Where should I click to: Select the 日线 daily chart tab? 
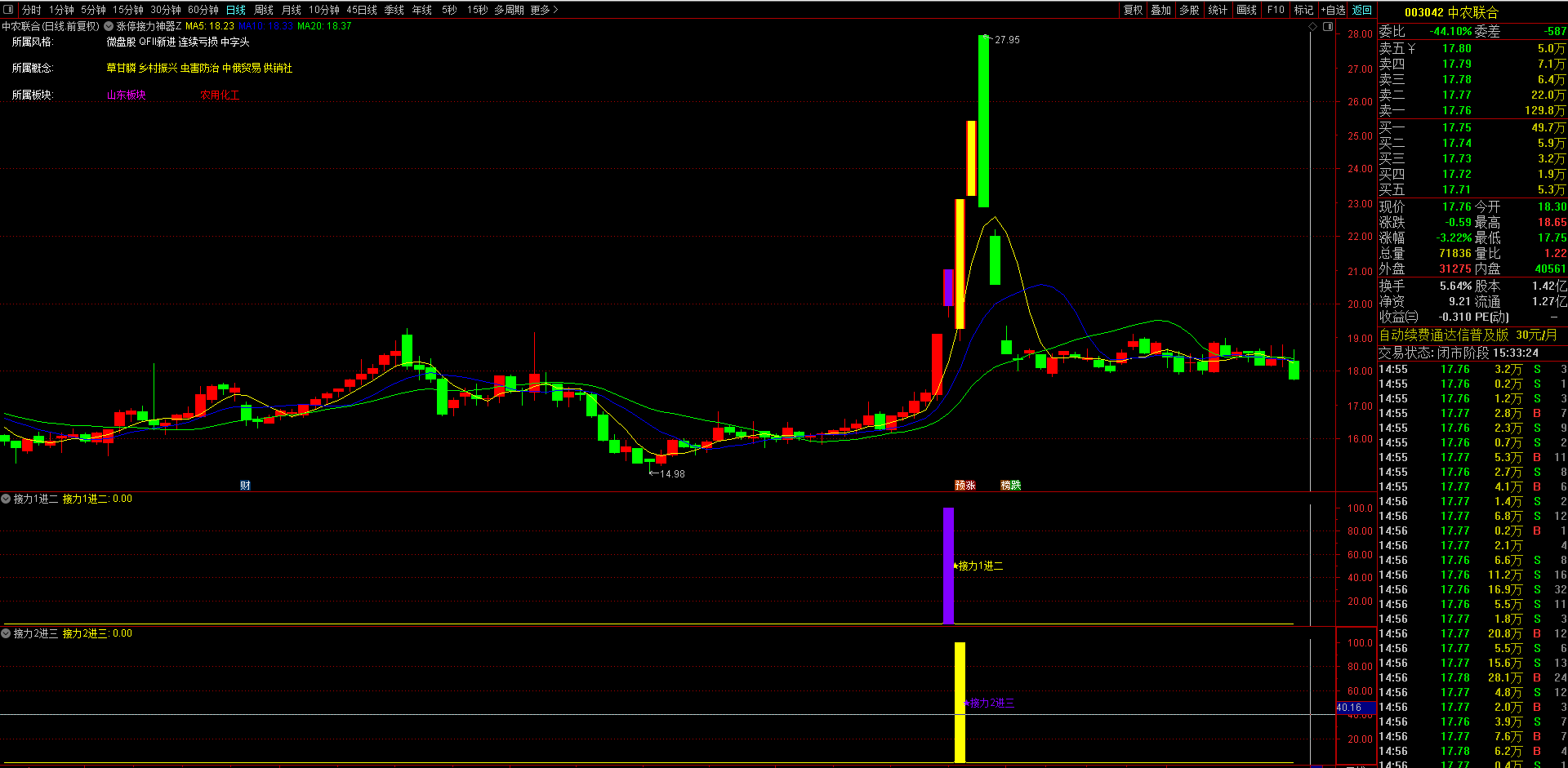236,10
